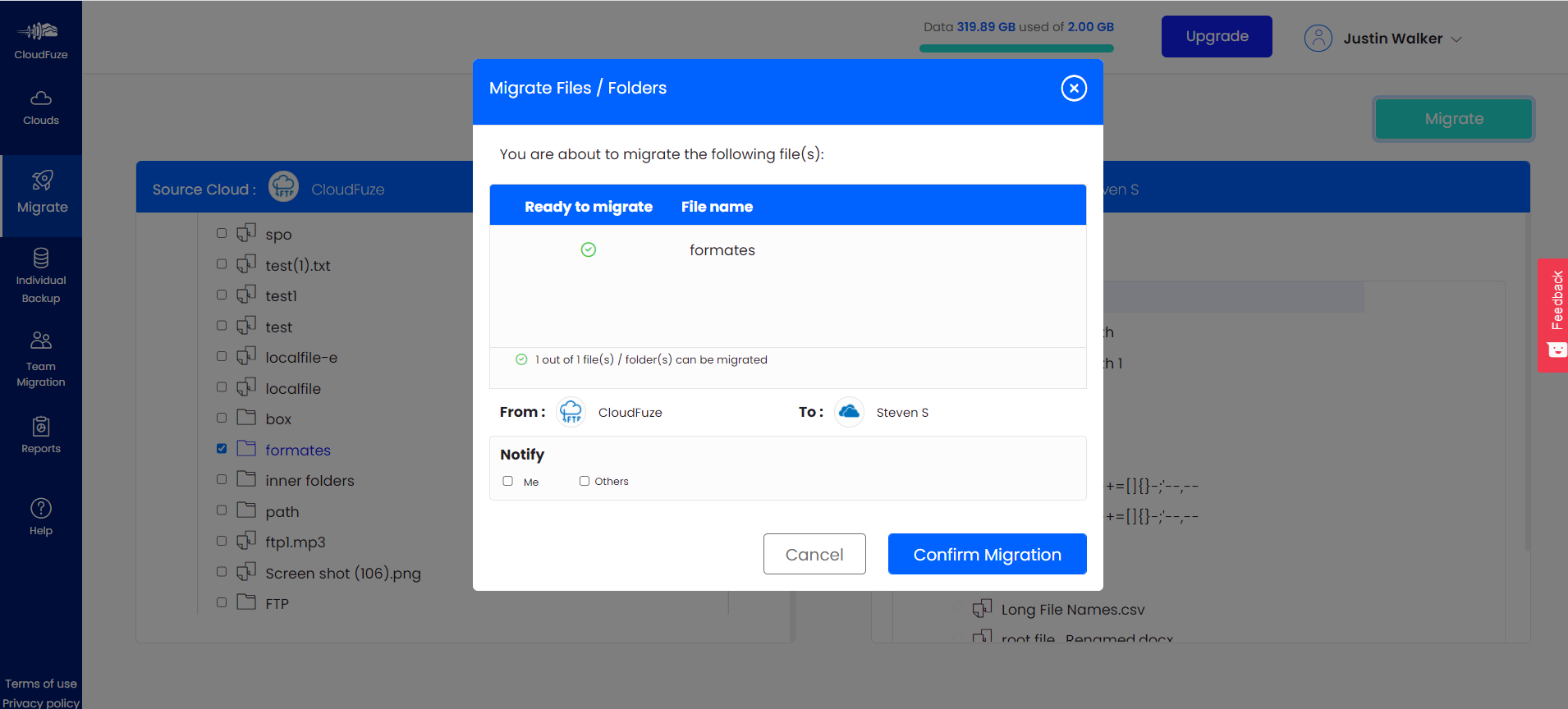
Task: Click the Long File Names.csv icon
Action: [x=982, y=609]
